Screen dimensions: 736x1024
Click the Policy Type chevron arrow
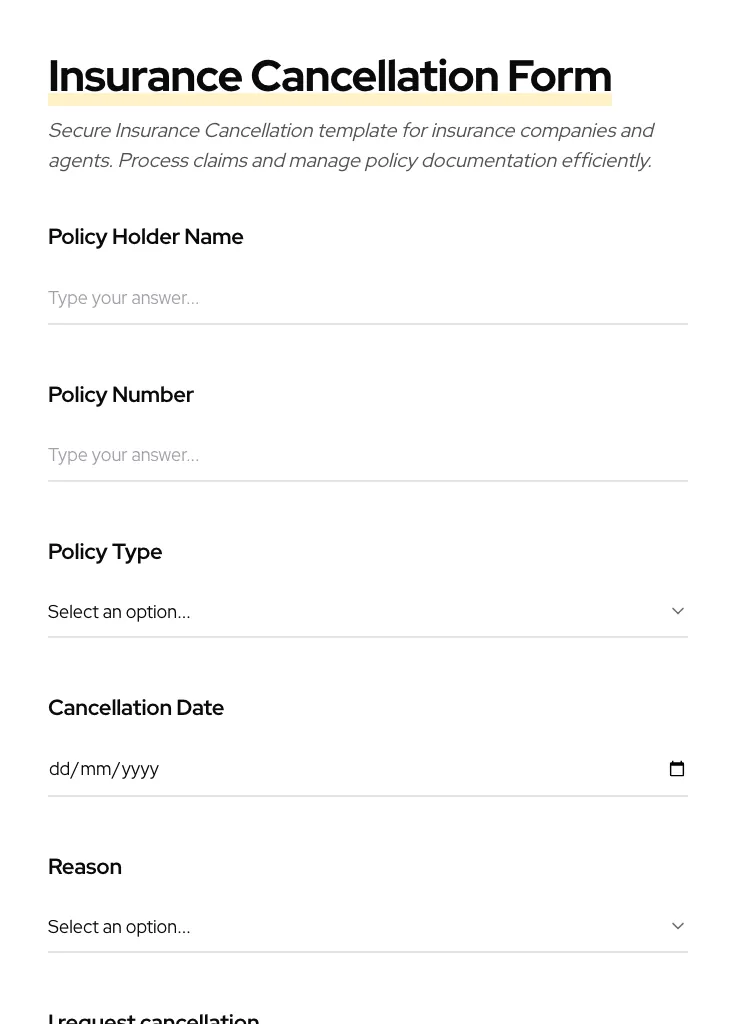[x=678, y=611]
